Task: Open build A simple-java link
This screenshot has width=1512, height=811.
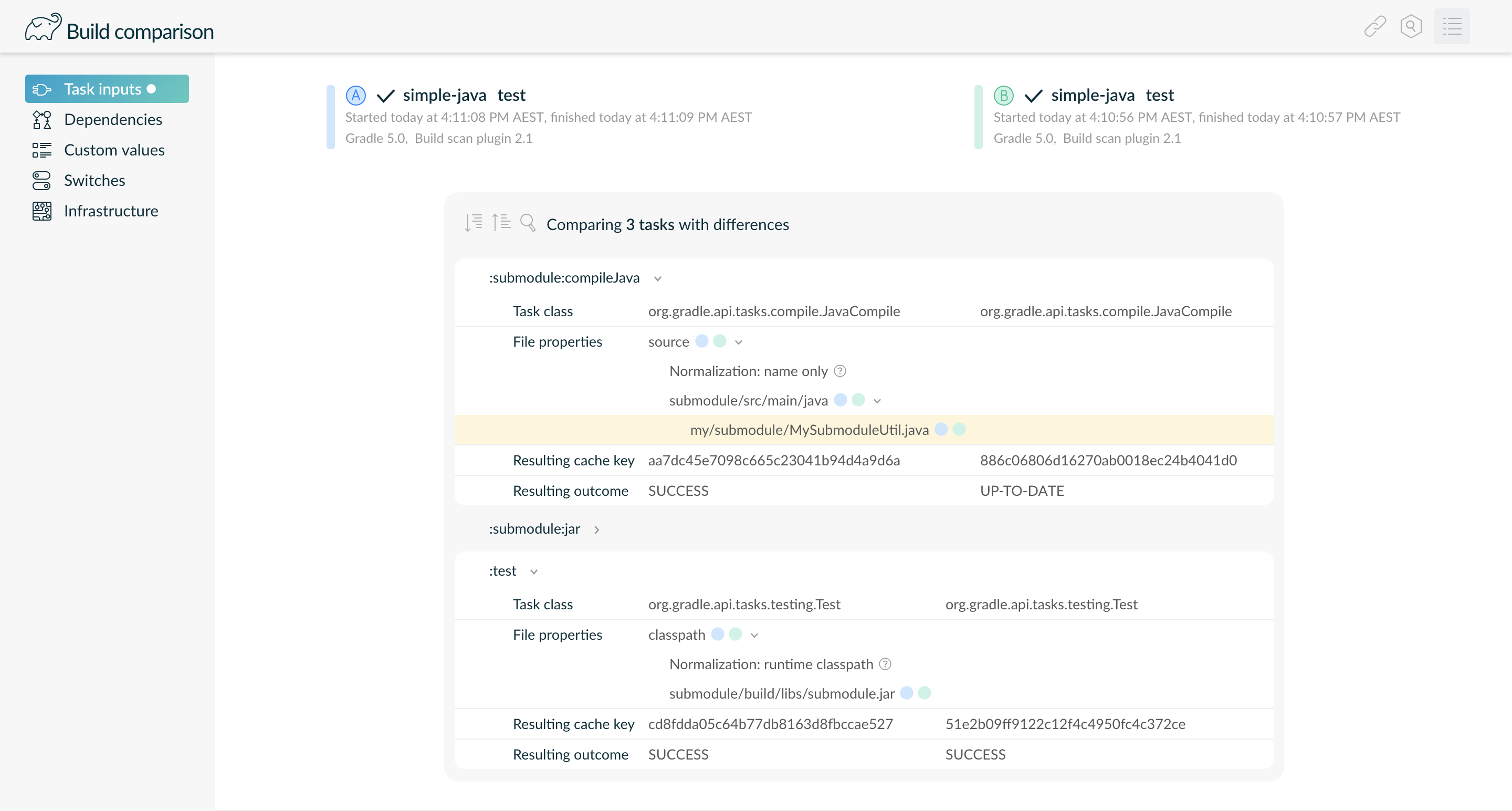Action: (x=444, y=95)
